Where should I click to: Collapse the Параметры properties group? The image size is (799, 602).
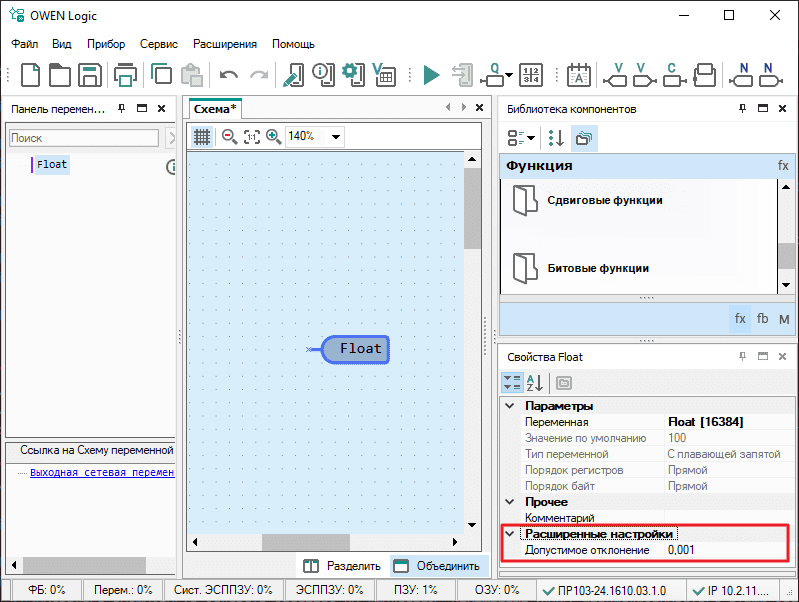coord(510,406)
